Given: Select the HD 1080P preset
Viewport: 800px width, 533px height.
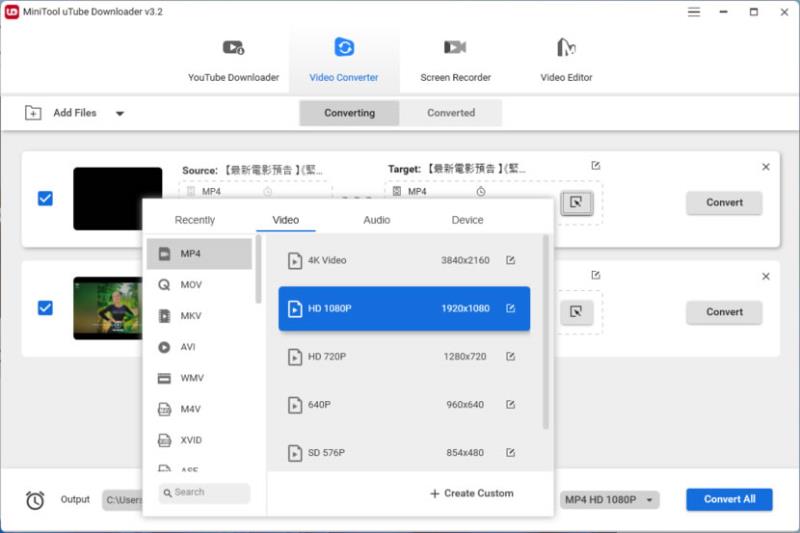Looking at the screenshot, I should tap(404, 309).
